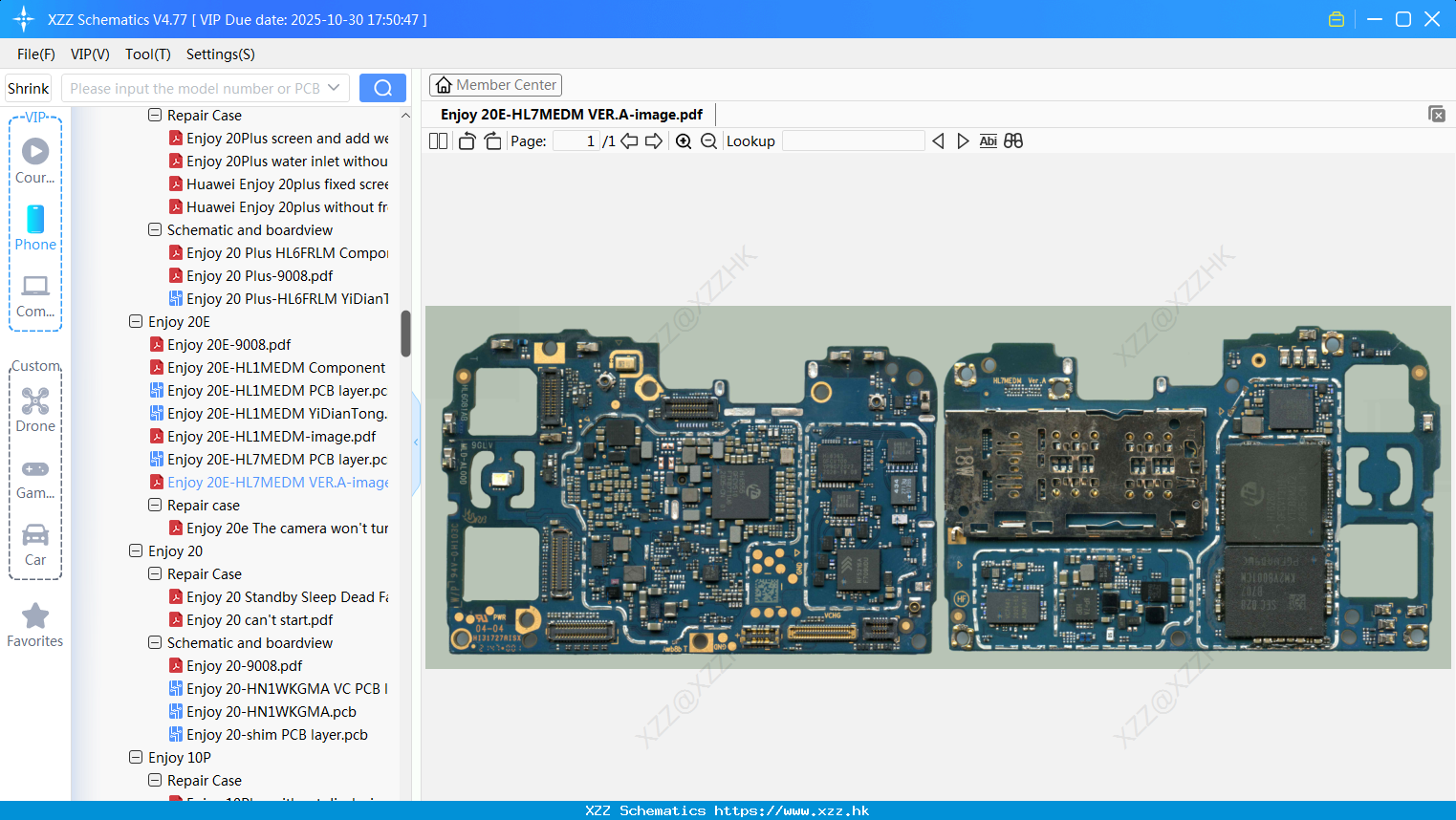1456x820 pixels.
Task: Select the Phone category icon
Action: (x=35, y=219)
